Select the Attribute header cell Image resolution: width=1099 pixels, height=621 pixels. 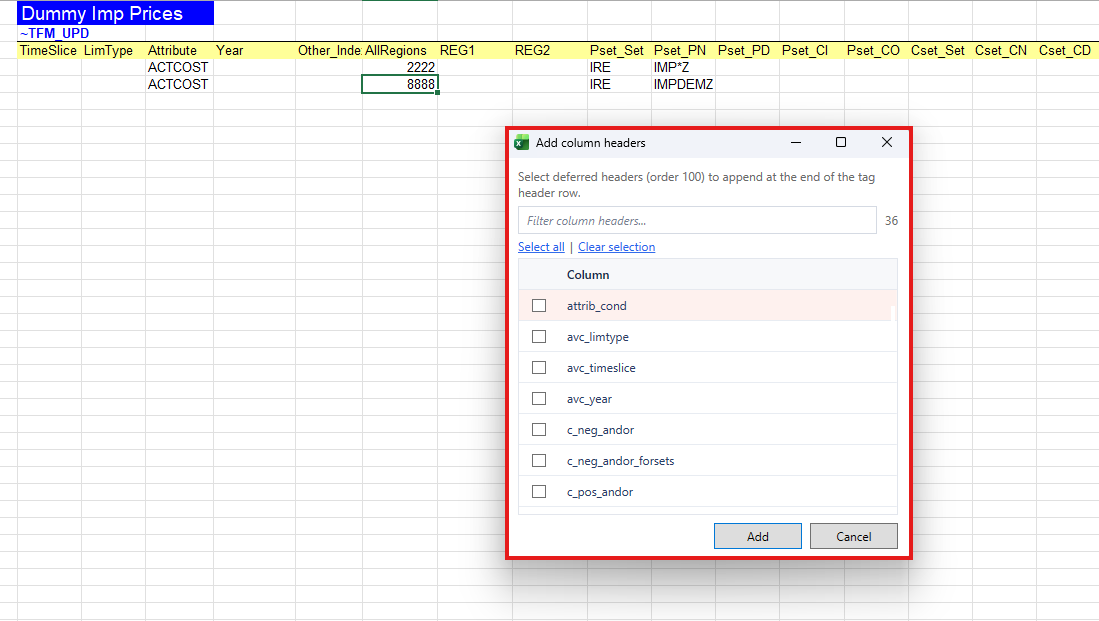[179, 50]
